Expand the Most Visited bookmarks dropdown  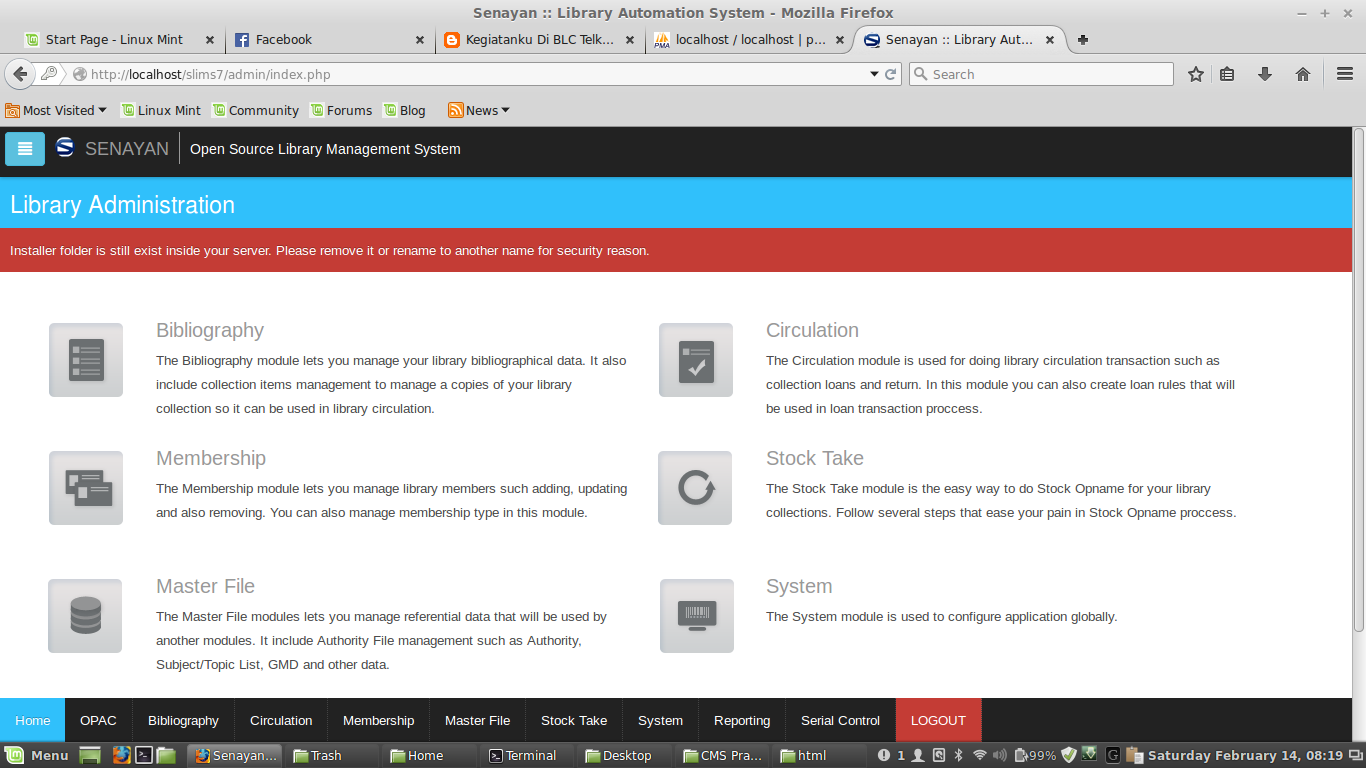pos(55,110)
